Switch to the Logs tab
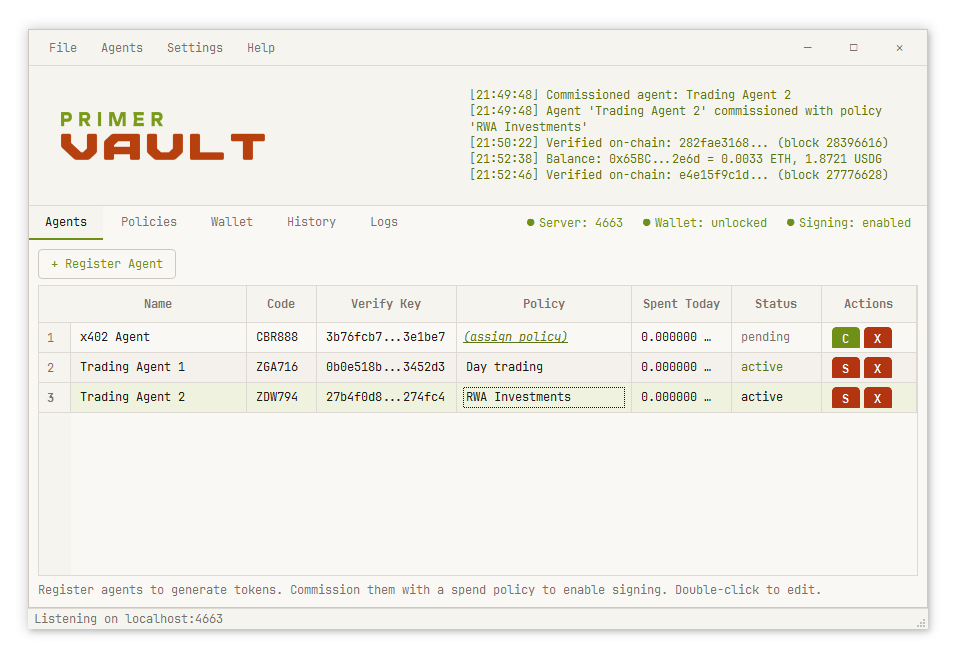The image size is (960, 660). click(384, 222)
